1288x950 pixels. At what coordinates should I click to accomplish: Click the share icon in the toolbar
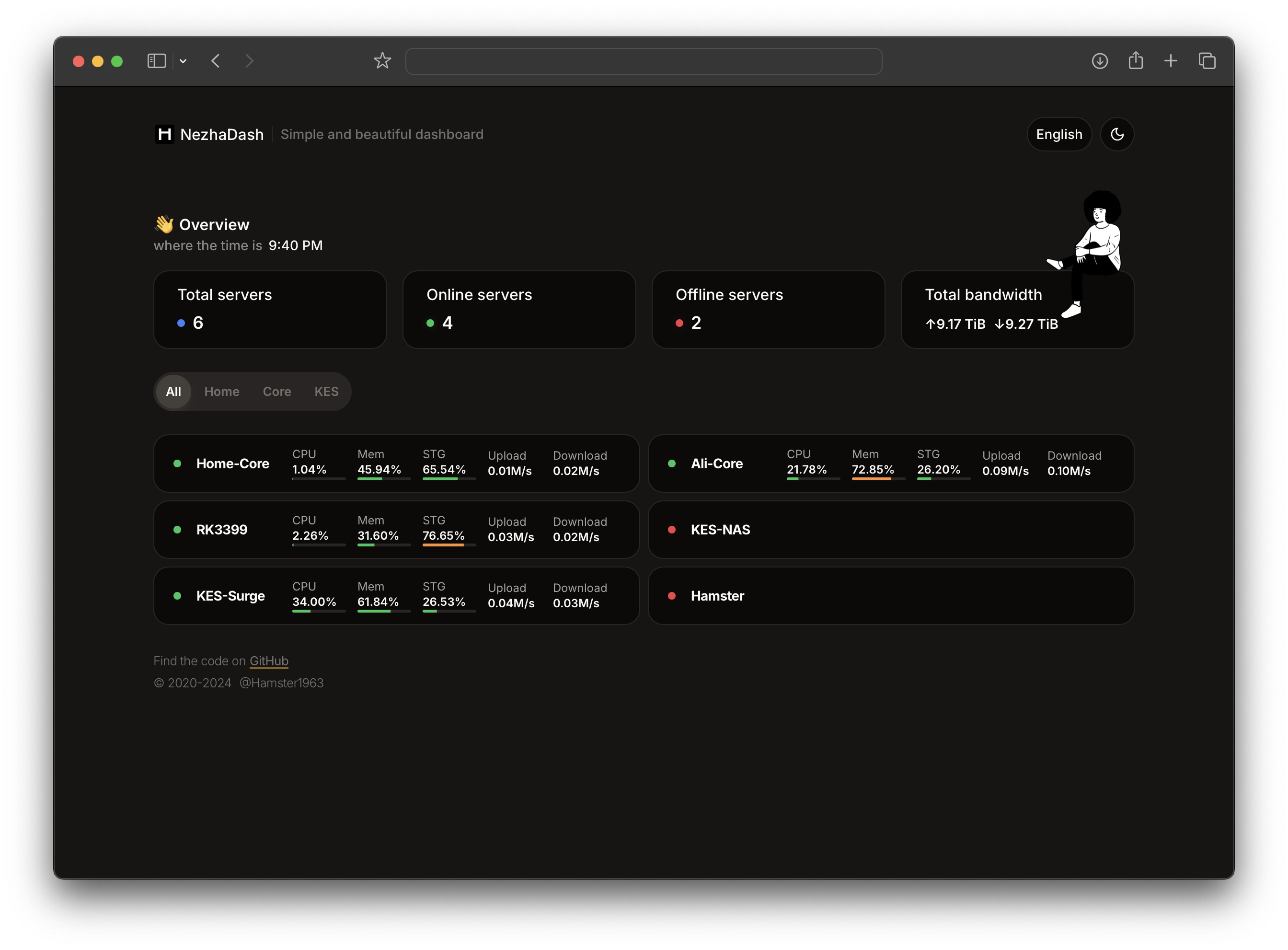click(x=1136, y=61)
